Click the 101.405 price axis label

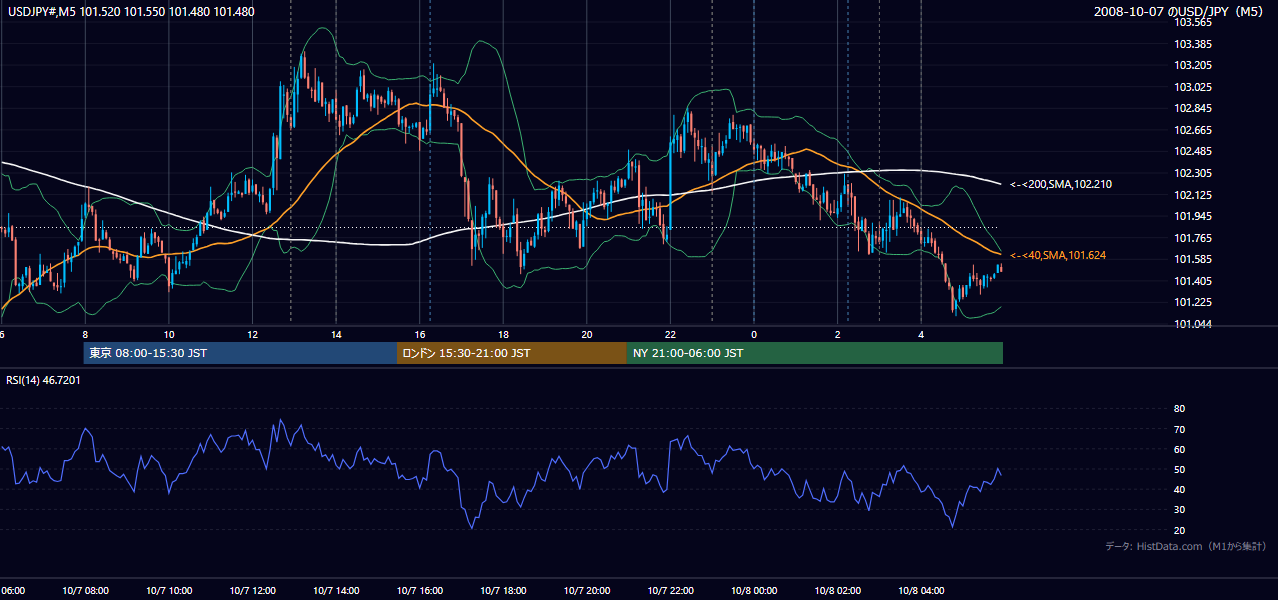pos(1192,281)
